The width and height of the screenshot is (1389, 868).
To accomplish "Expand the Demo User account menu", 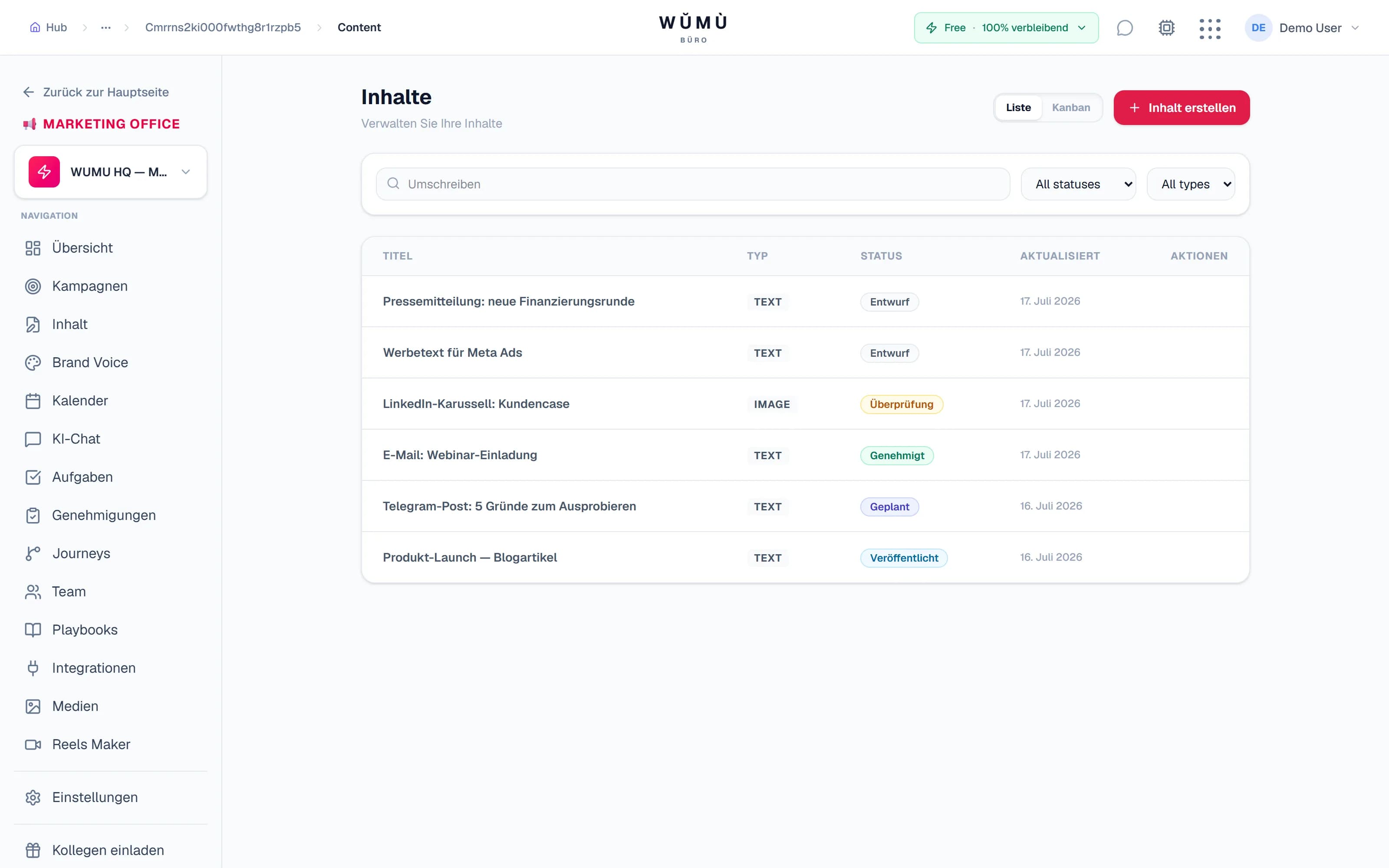I will [1302, 27].
